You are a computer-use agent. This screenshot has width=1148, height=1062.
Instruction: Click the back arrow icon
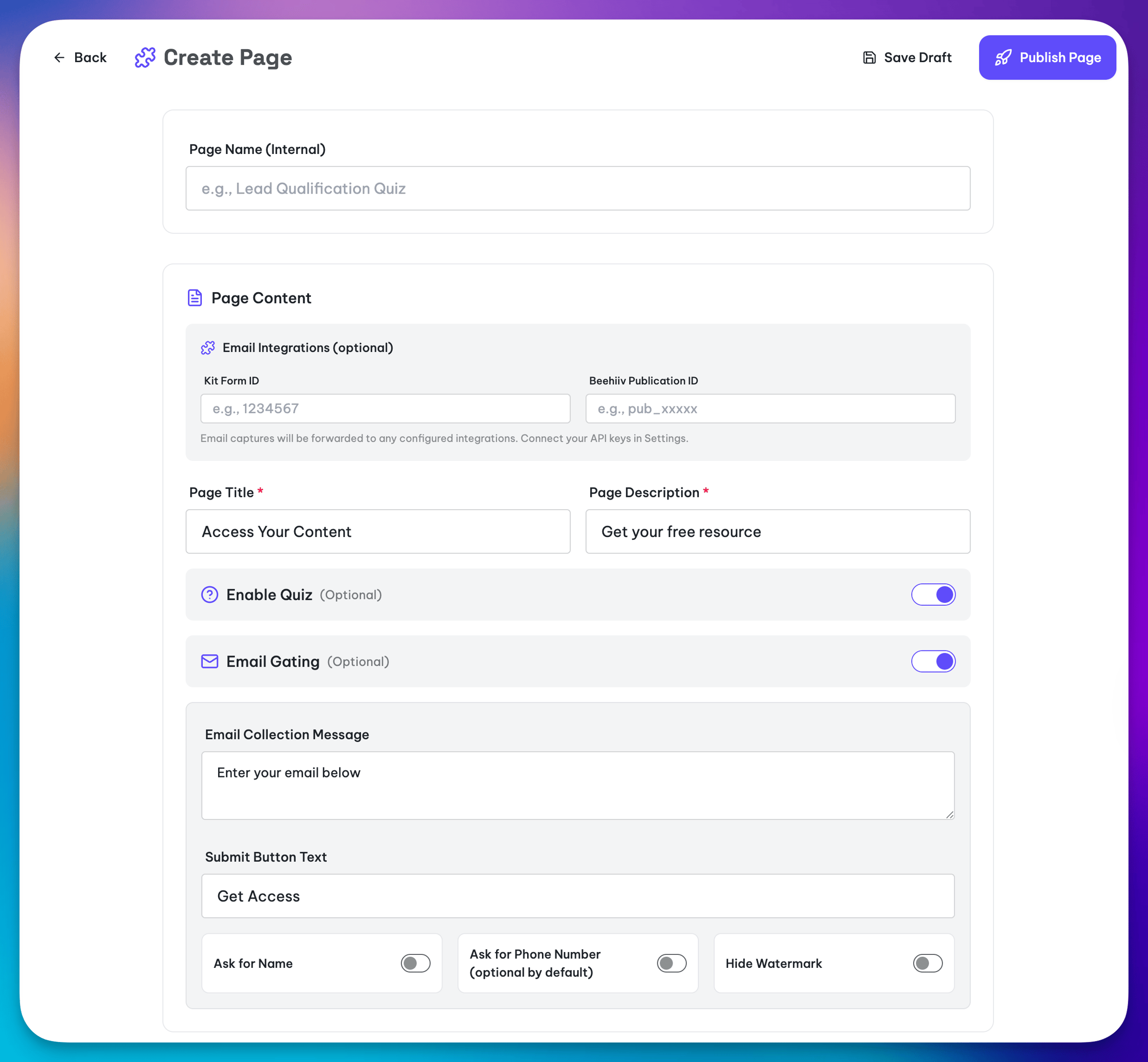tap(59, 57)
